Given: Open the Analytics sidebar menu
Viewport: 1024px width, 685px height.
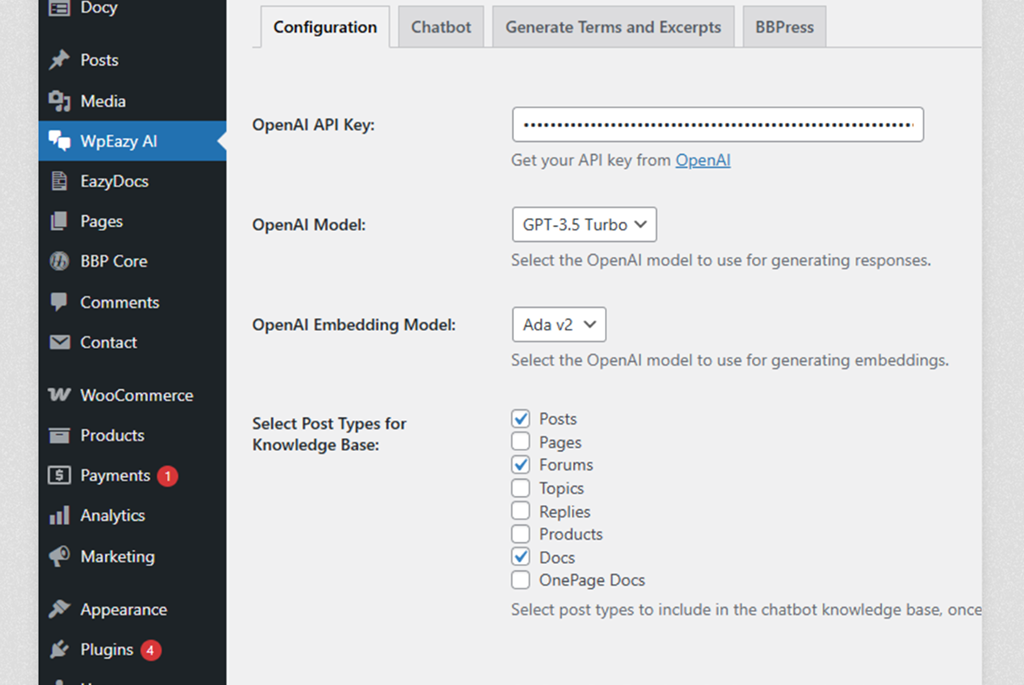Looking at the screenshot, I should 133,515.
